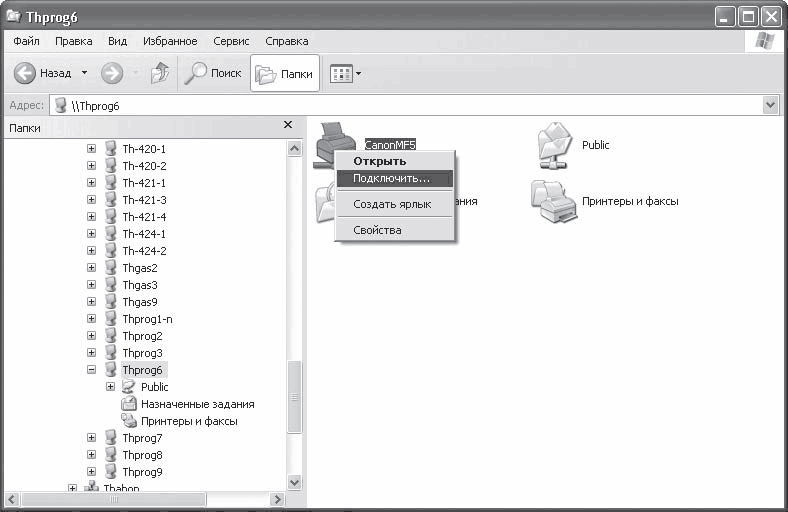Expand the Public subfolder under Thprog6
This screenshot has width=788, height=512.
(111, 386)
